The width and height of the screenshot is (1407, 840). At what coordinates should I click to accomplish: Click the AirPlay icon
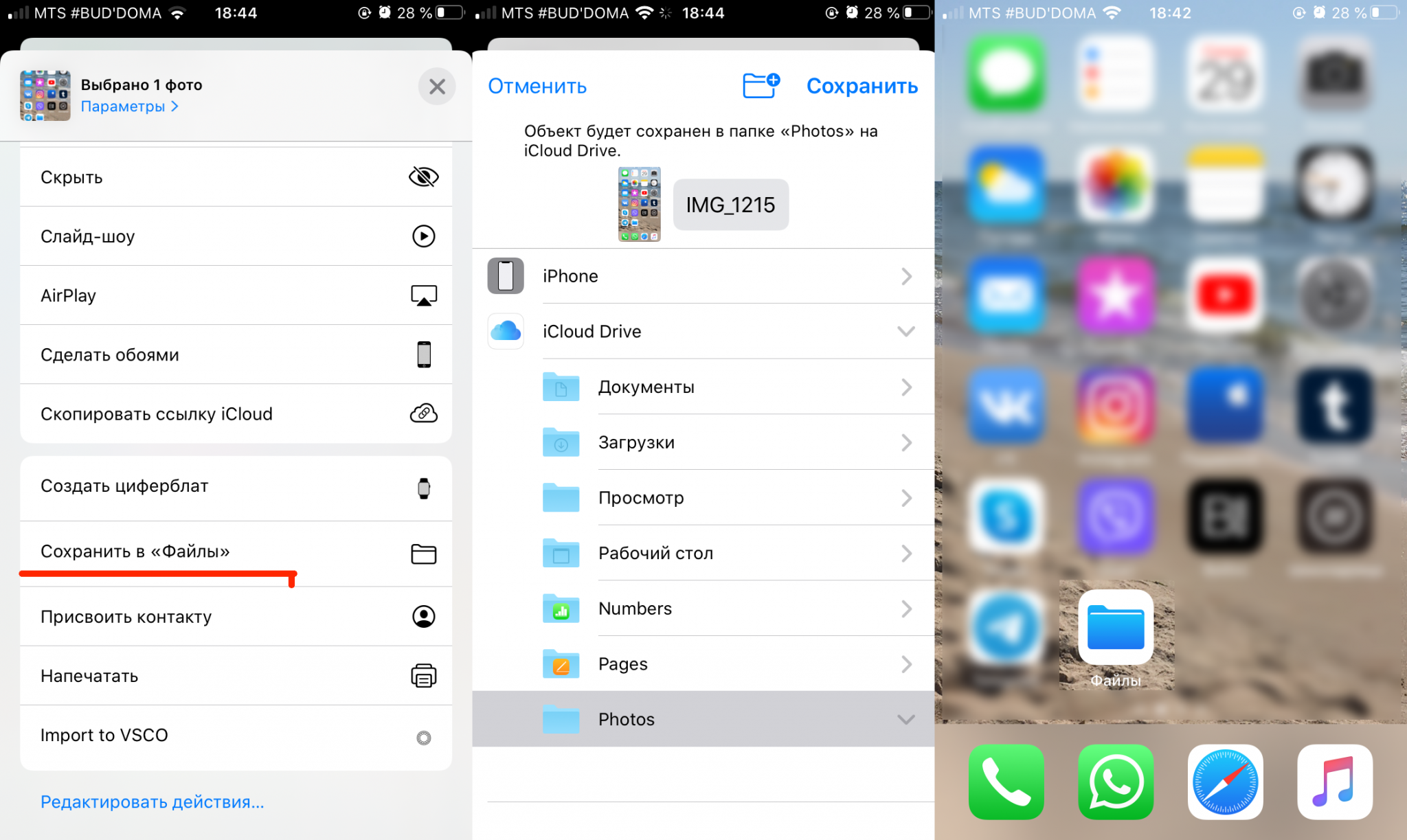tap(425, 295)
